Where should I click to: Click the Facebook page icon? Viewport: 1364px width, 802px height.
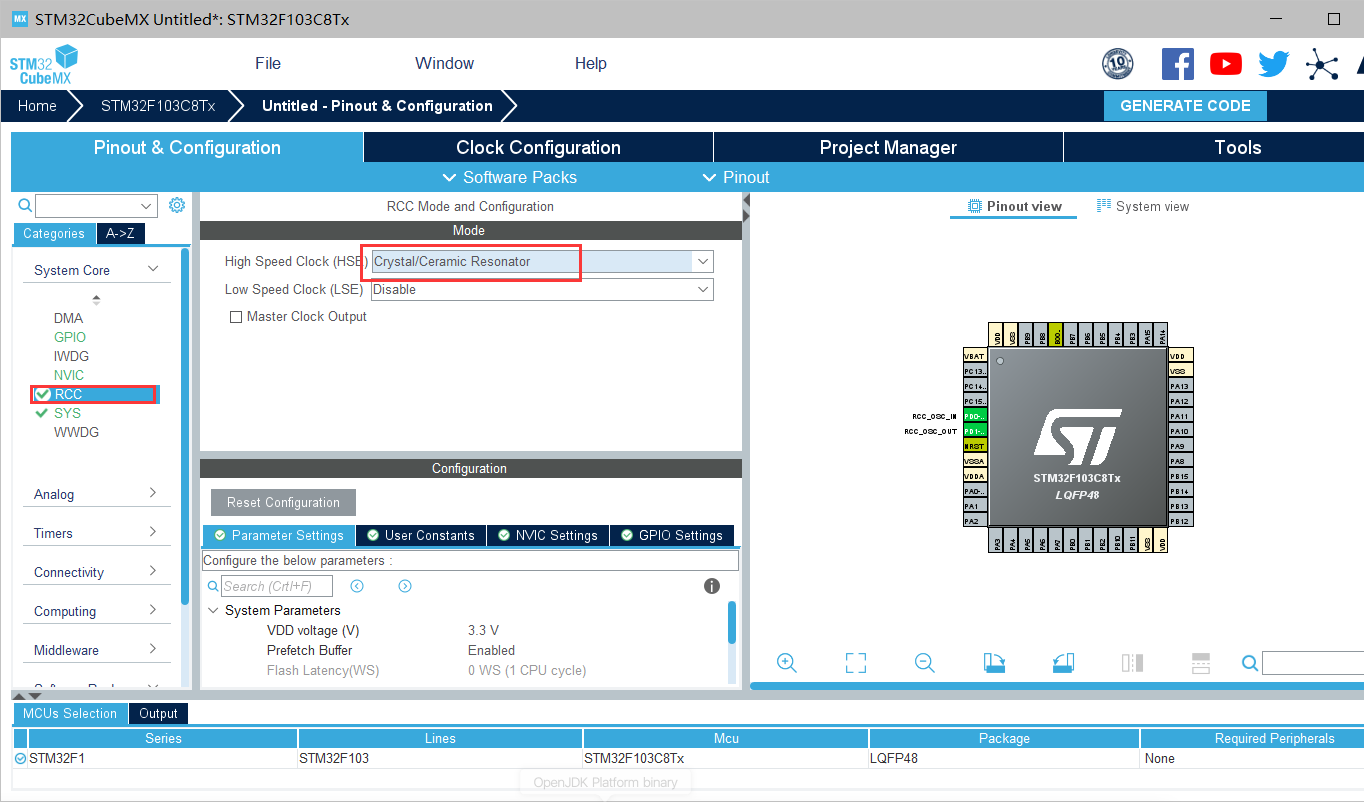click(x=1177, y=63)
